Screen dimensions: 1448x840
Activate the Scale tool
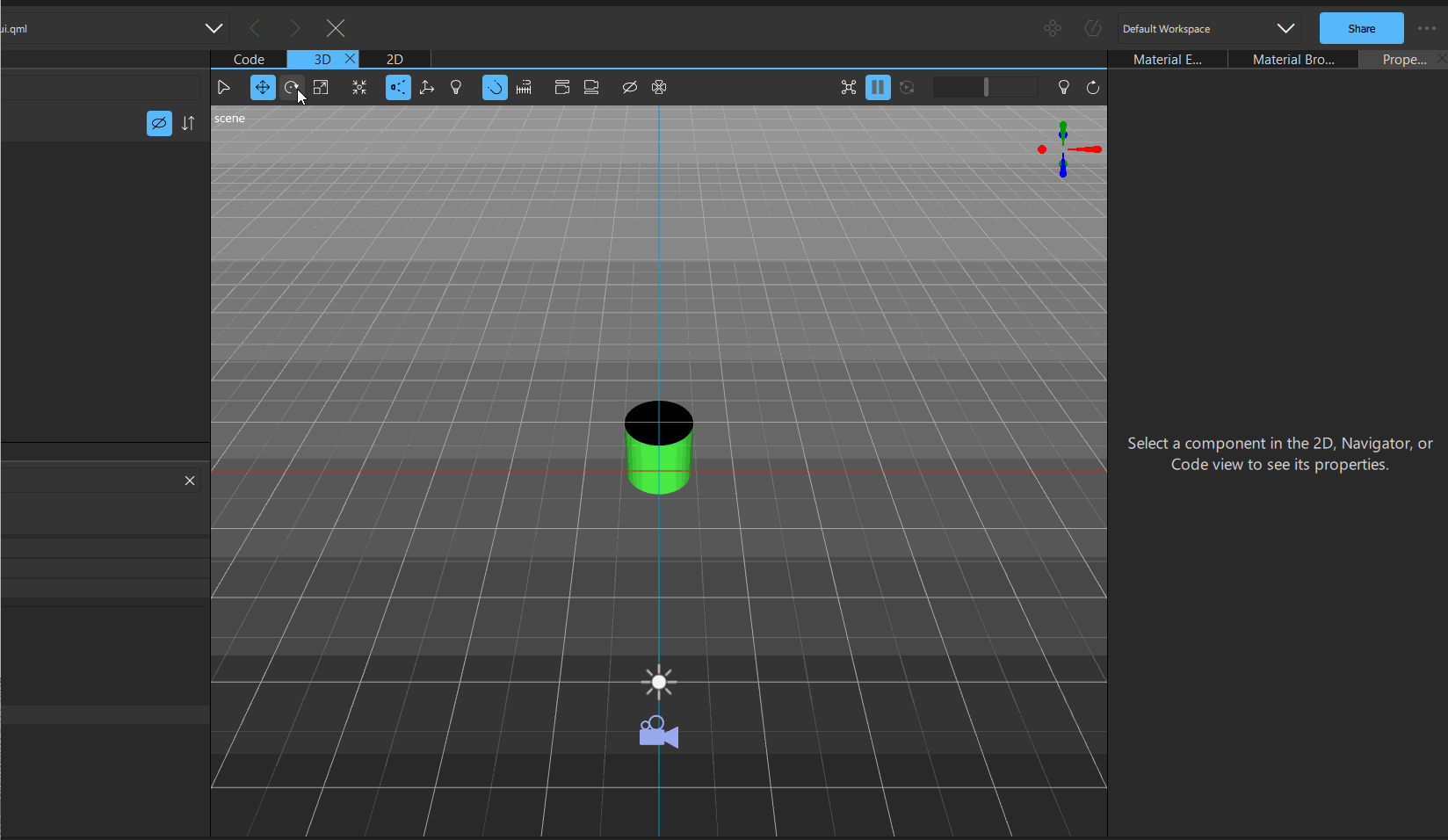pos(321,87)
